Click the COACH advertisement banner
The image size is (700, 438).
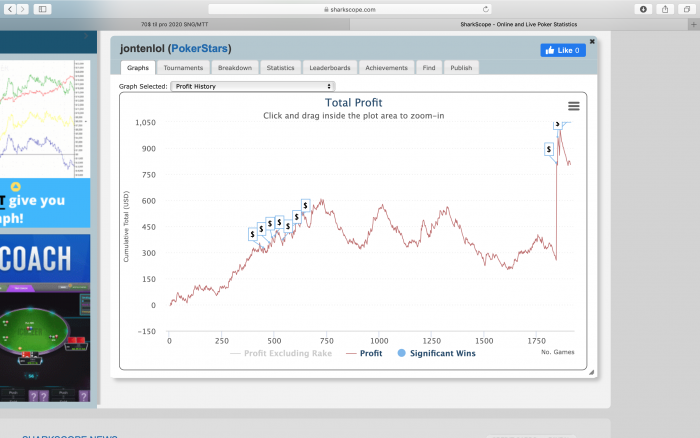[x=45, y=258]
